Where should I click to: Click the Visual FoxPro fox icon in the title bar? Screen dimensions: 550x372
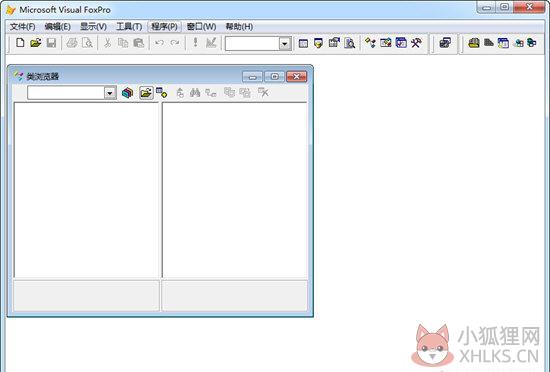click(x=11, y=9)
